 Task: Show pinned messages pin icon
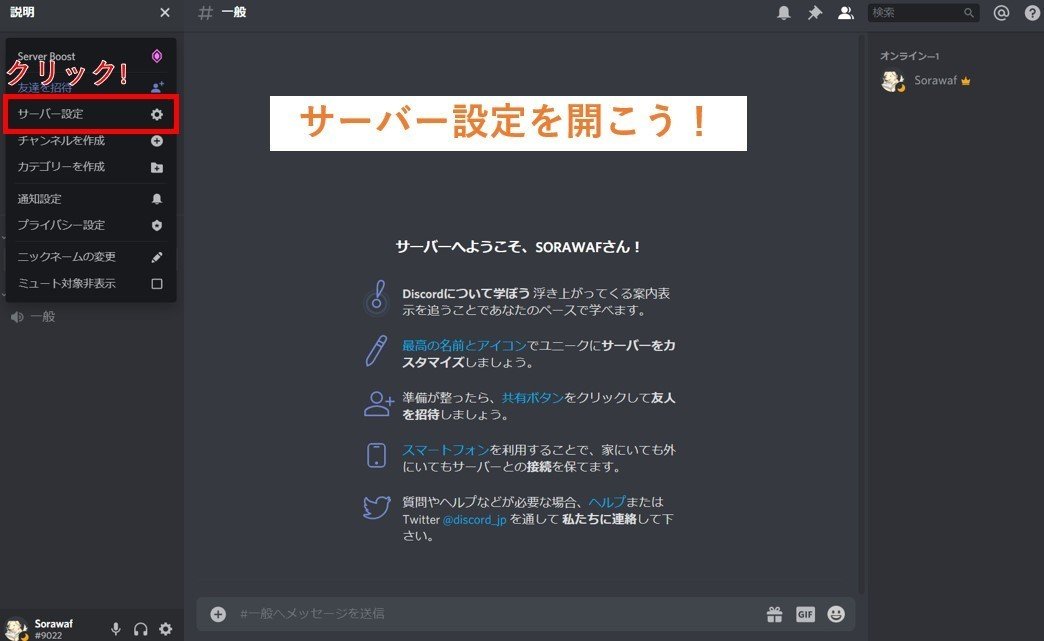[x=815, y=13]
